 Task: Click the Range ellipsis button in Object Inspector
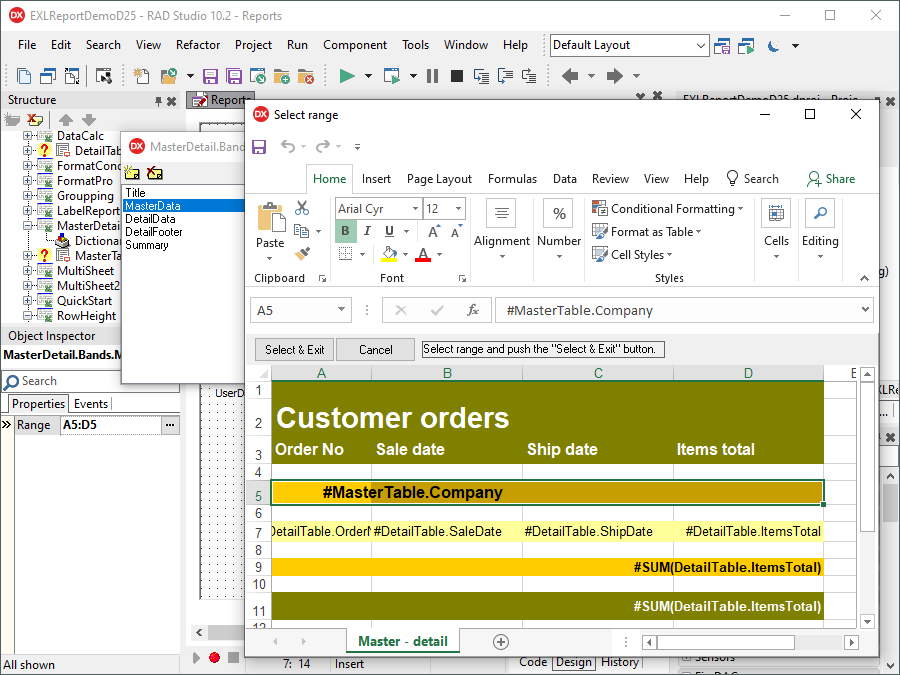pyautogui.click(x=170, y=425)
